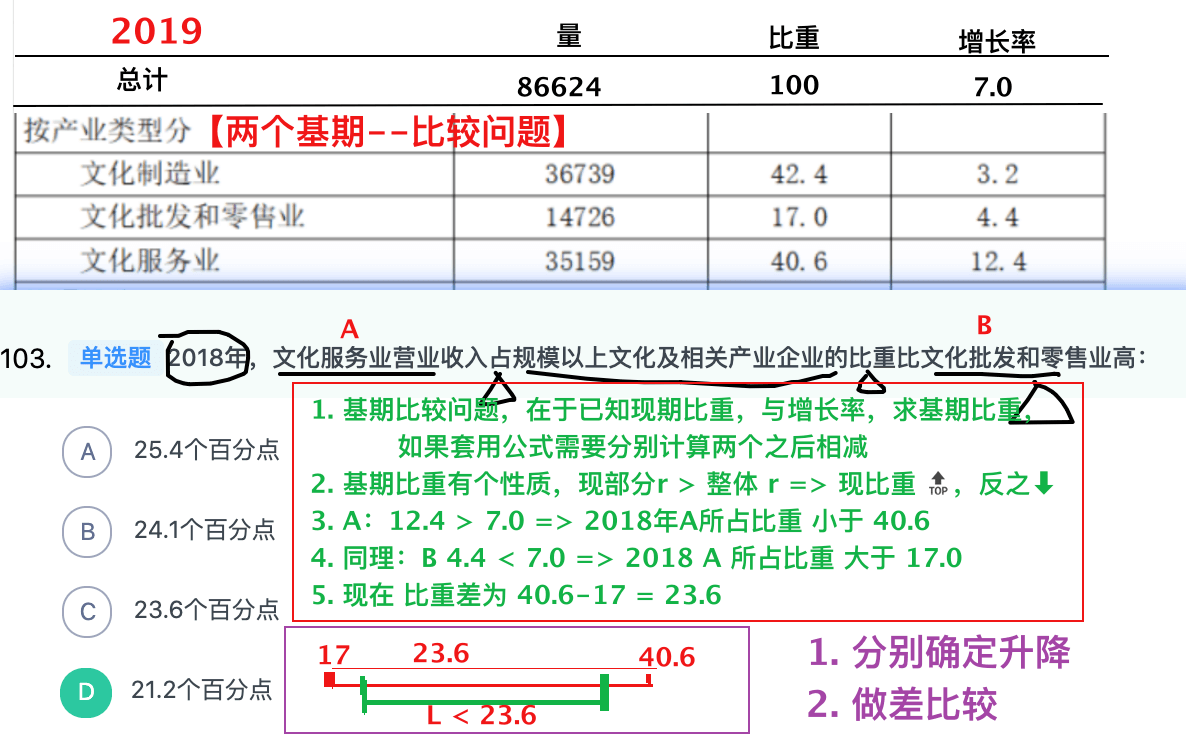Click the 比重 column header
The width and height of the screenshot is (1186, 742).
(794, 39)
